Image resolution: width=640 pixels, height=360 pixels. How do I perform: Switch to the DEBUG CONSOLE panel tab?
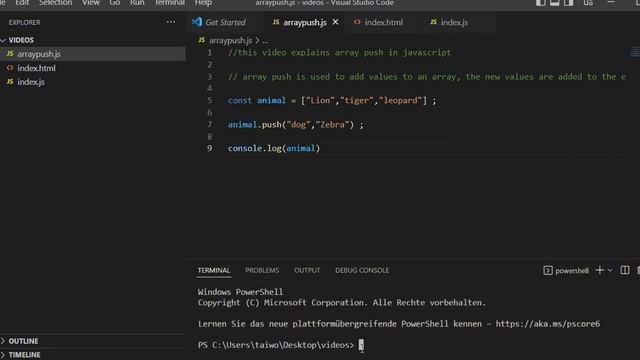362,270
